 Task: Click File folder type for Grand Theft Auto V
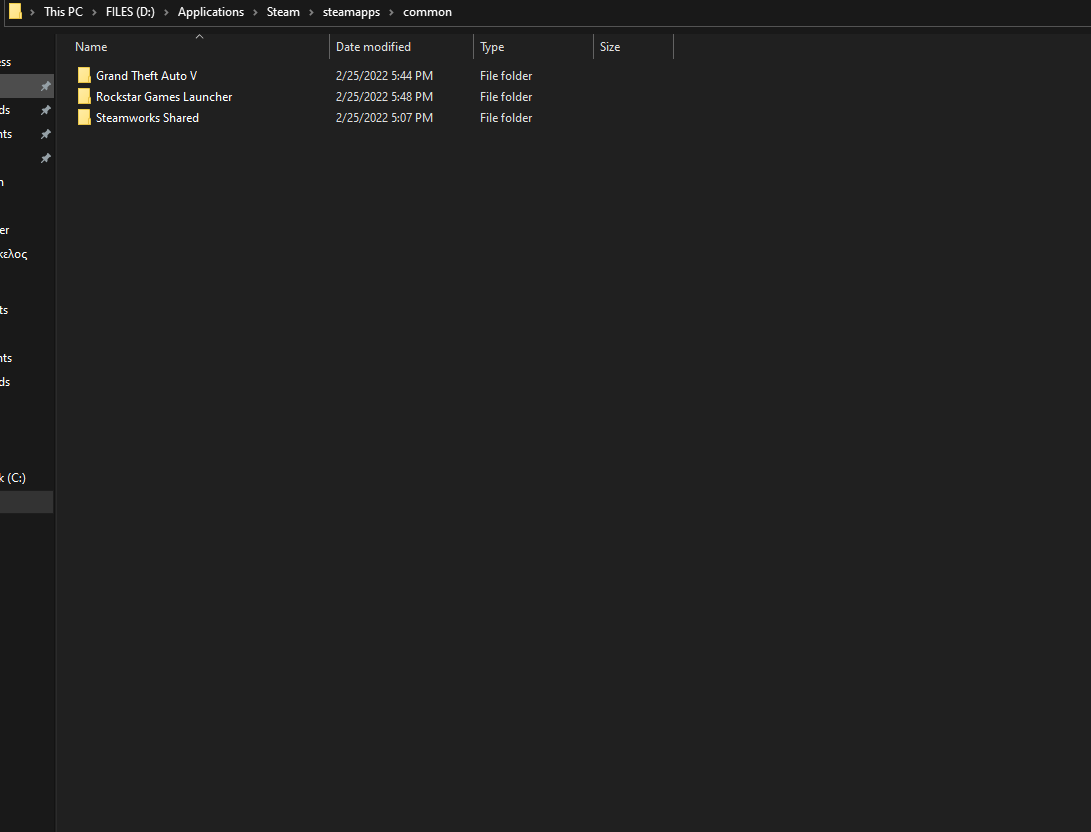[x=506, y=76]
